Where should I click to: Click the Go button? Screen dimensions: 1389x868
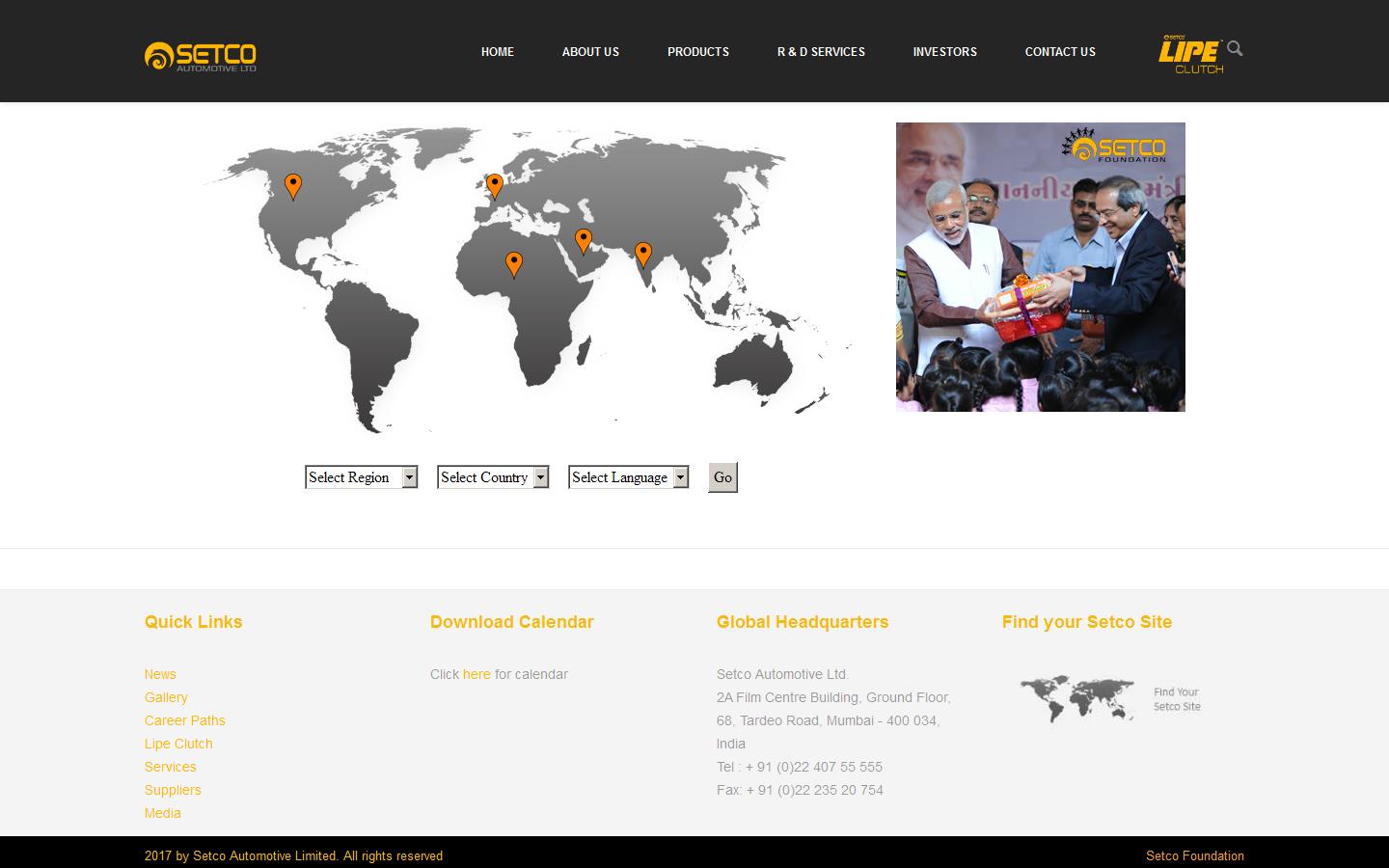click(722, 476)
